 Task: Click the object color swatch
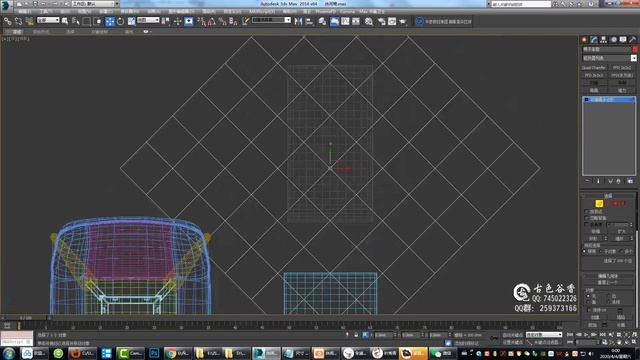(x=635, y=49)
